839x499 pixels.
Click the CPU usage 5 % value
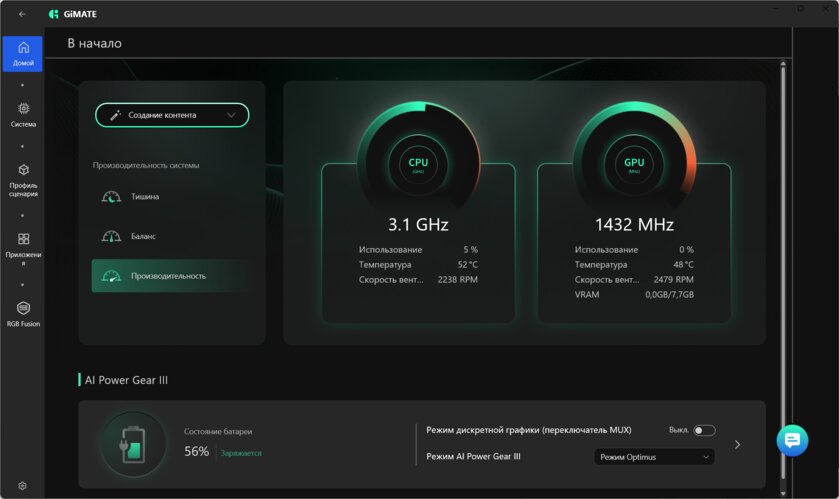470,250
